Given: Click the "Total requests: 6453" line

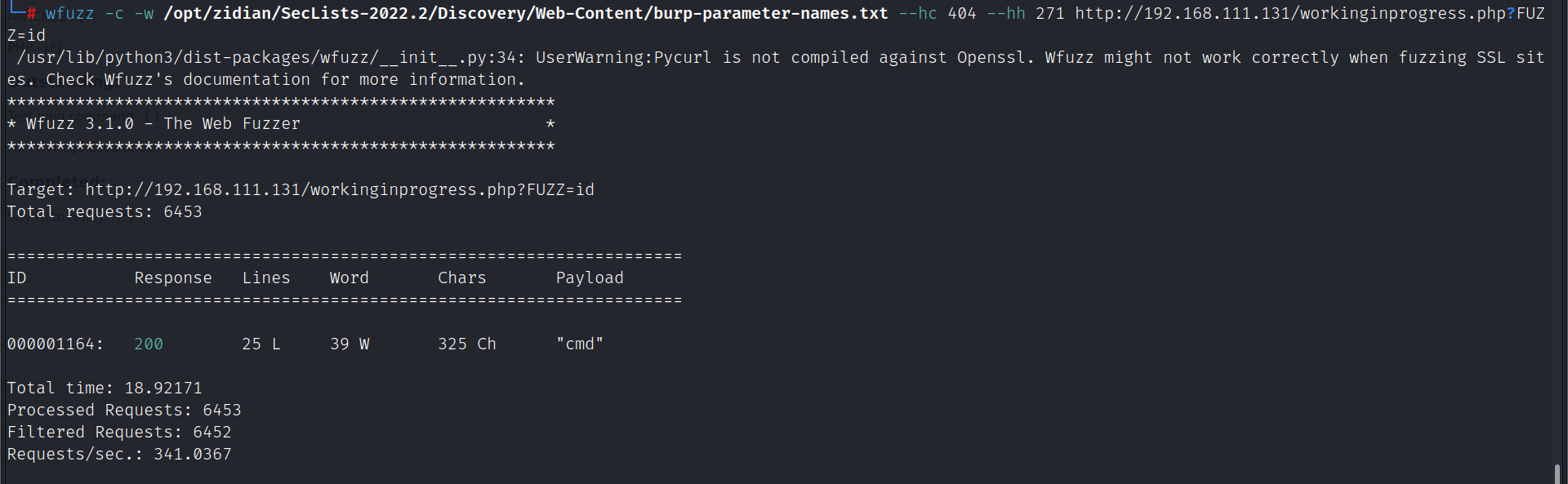Looking at the screenshot, I should click(105, 212).
